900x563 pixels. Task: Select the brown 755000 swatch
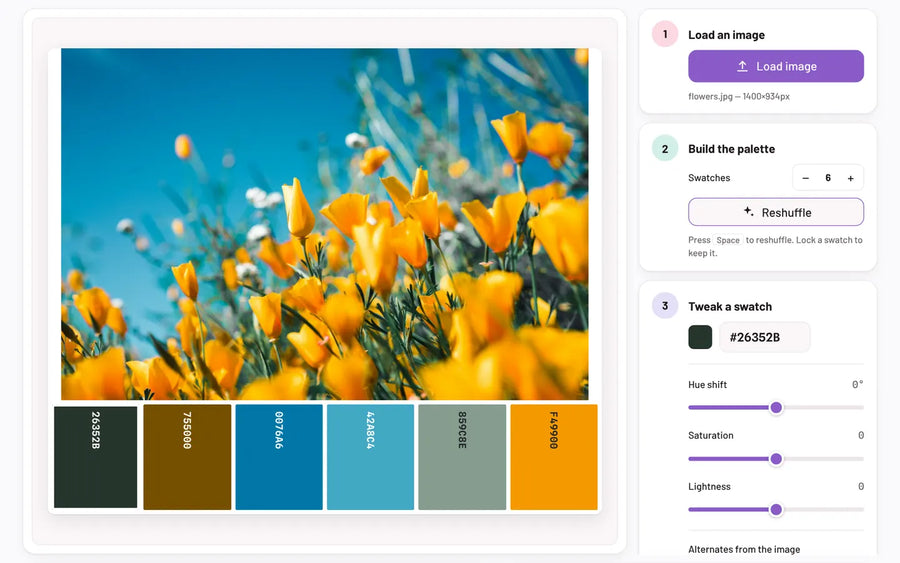coord(187,457)
